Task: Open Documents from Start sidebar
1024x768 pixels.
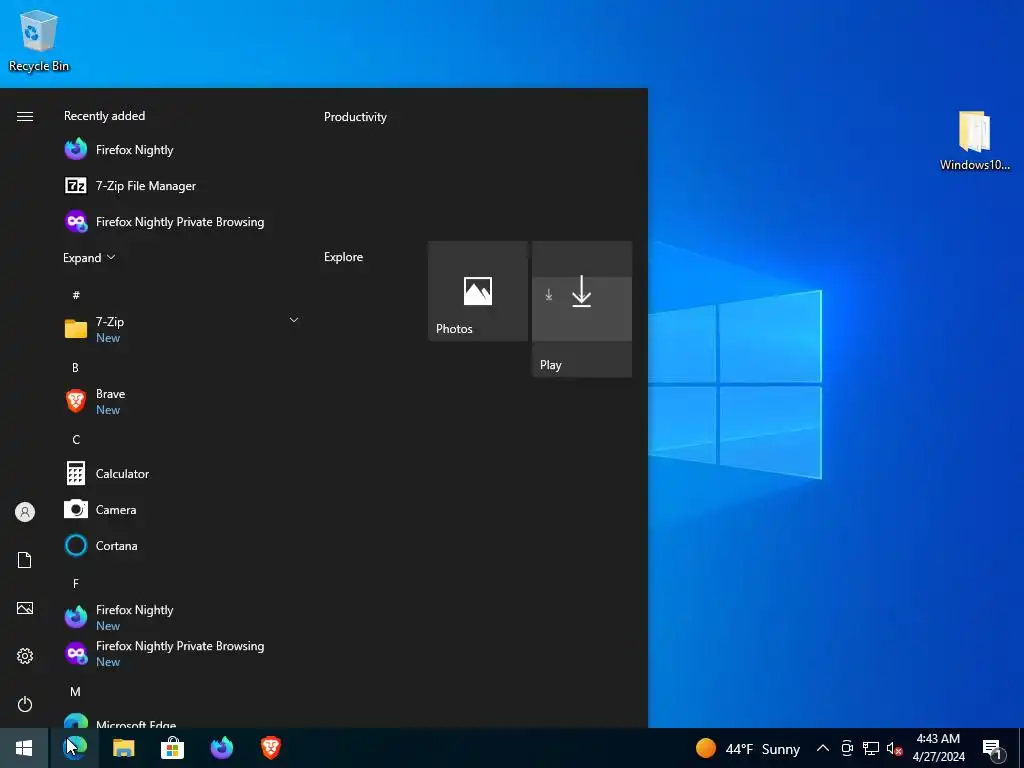Action: click(x=25, y=560)
